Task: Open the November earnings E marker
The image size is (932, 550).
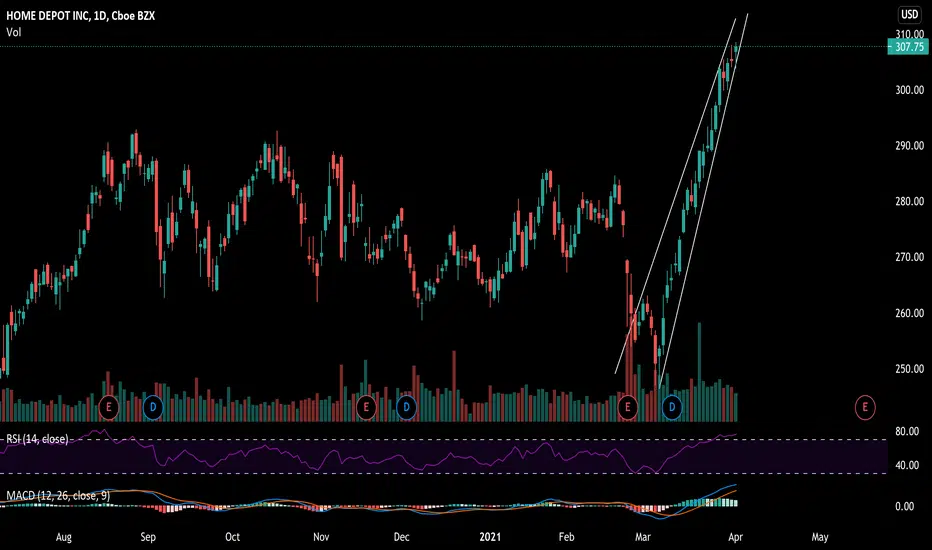Action: pyautogui.click(x=366, y=407)
